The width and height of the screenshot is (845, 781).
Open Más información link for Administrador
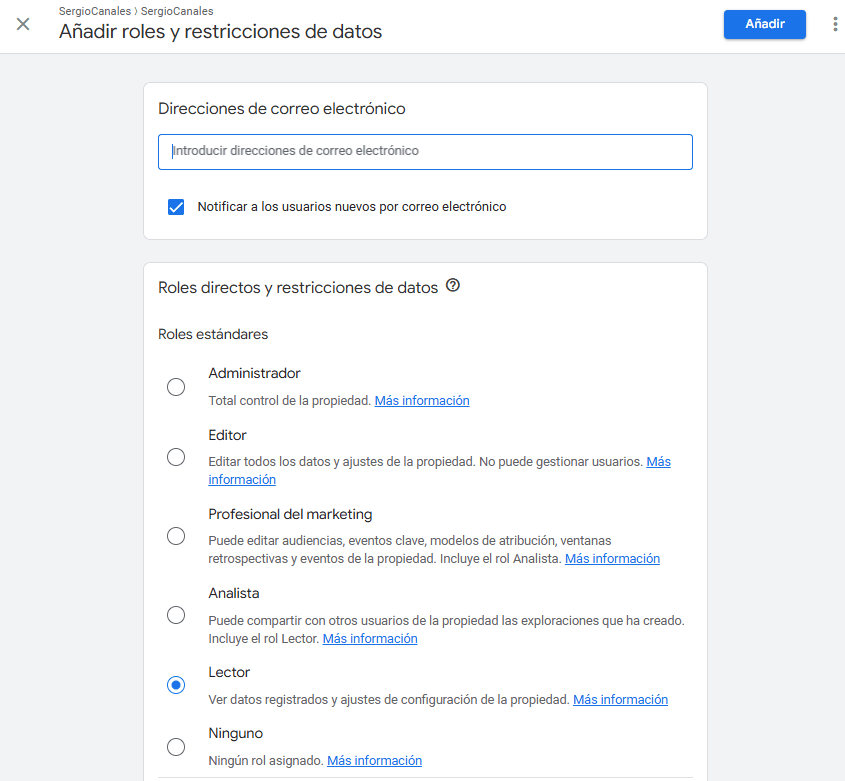click(421, 401)
